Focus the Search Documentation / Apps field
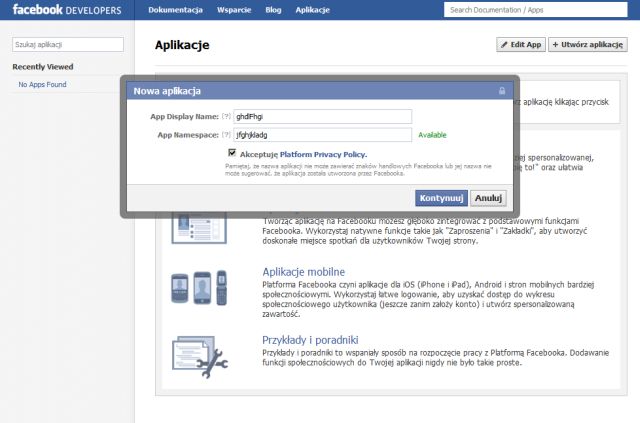Image resolution: width=640 pixels, height=423 pixels. [536, 10]
